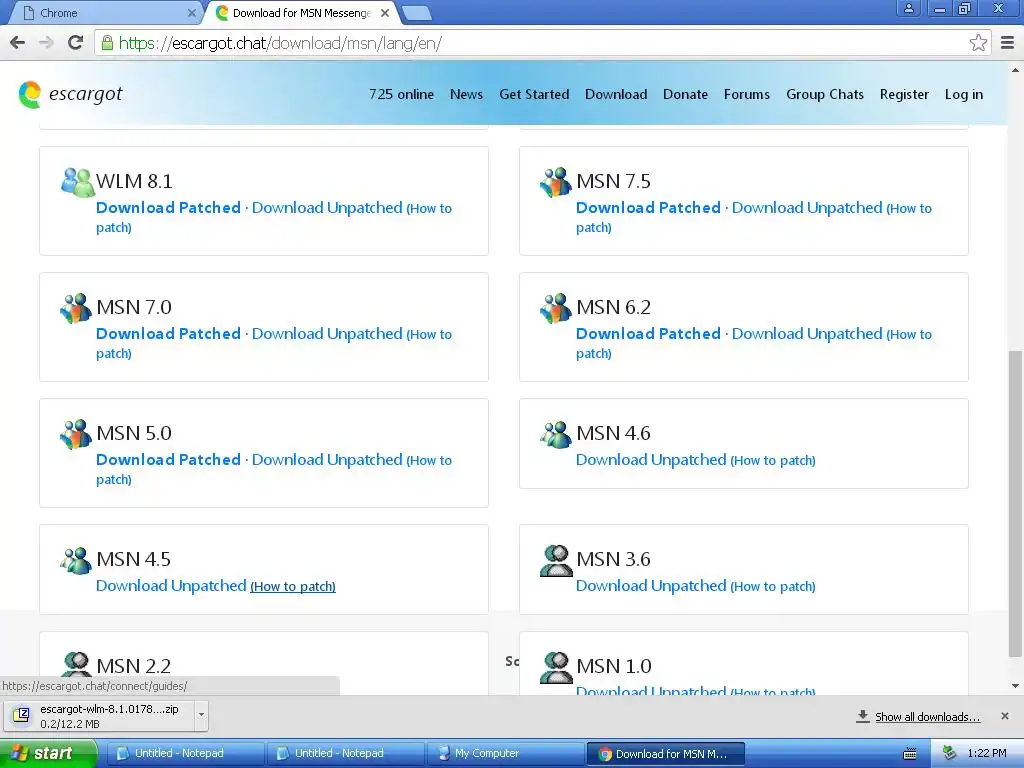Visit the Forums
The height and width of the screenshot is (768, 1024).
[746, 94]
